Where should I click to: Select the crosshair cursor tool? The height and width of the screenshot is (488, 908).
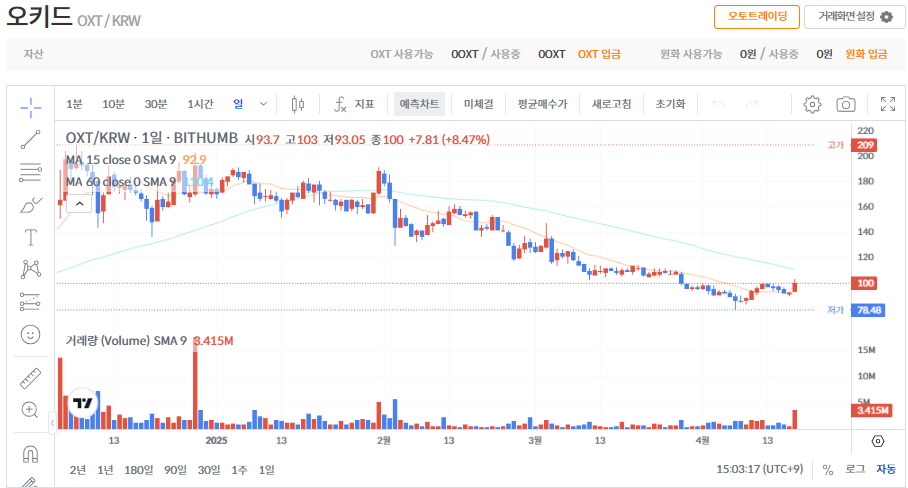click(31, 107)
